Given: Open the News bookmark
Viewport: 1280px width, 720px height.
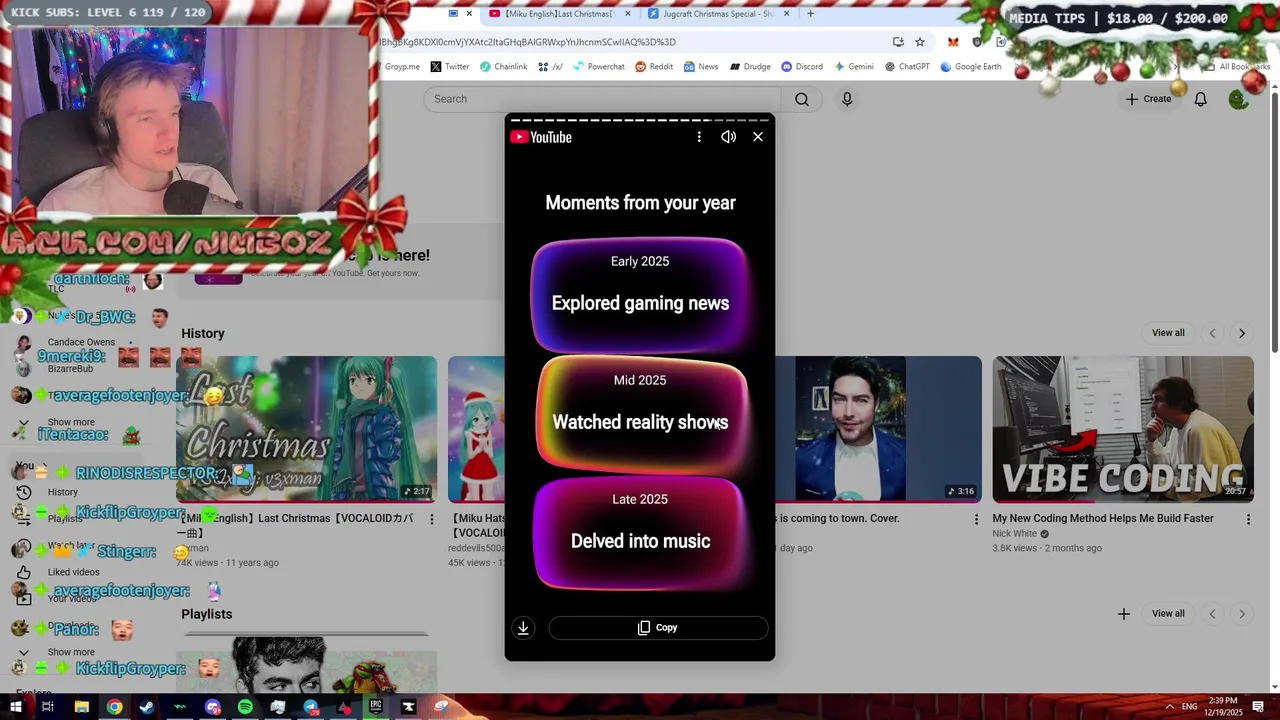Looking at the screenshot, I should click(x=701, y=67).
